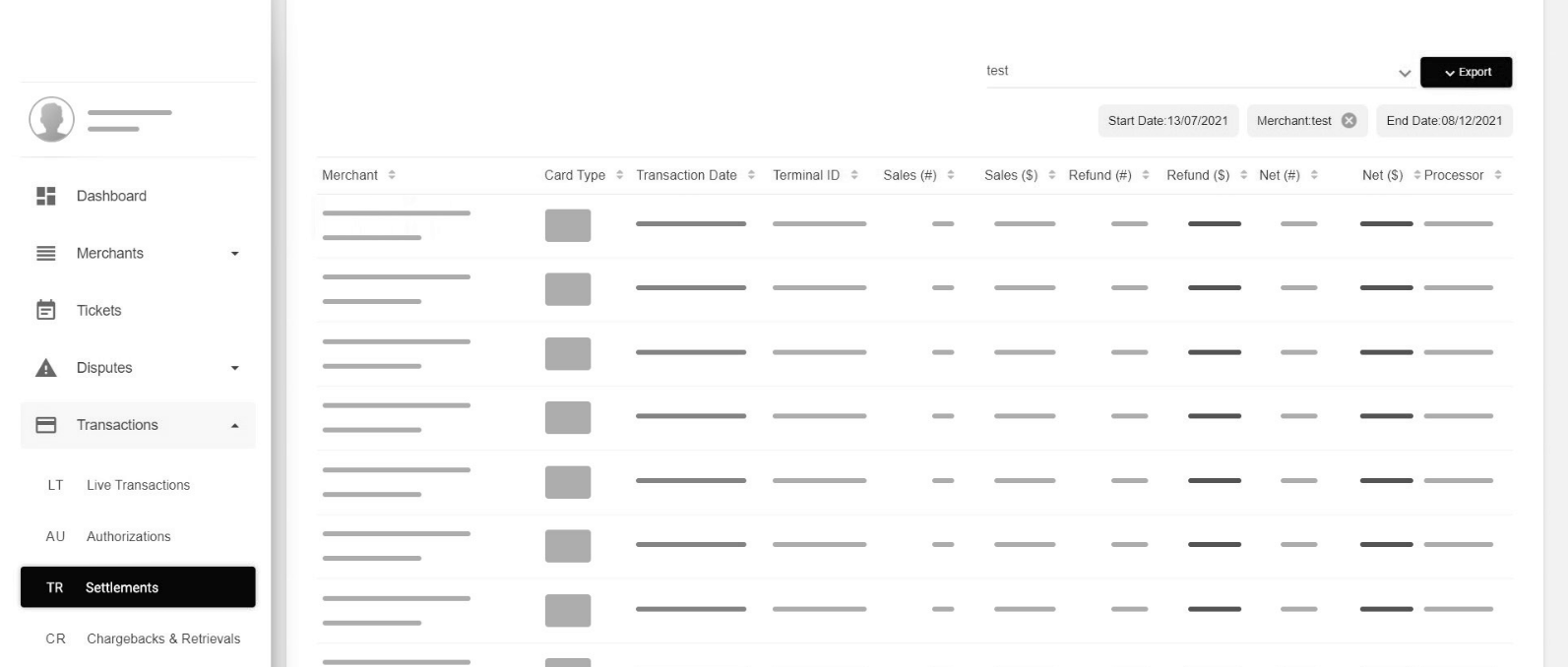This screenshot has width=1568, height=667.
Task: Click the Start Date:13/07/2021 chip
Action: click(1168, 121)
